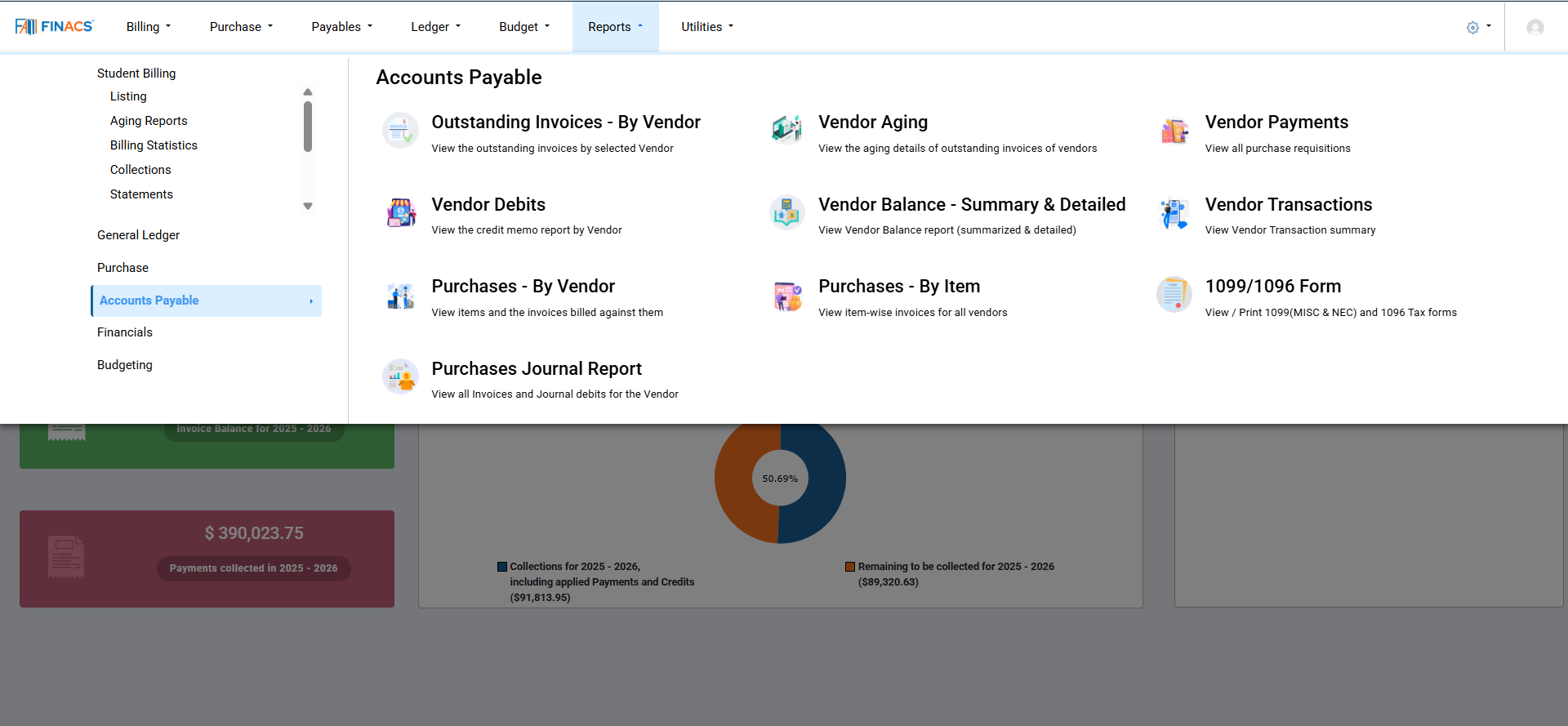Open the user profile avatar

click(x=1535, y=28)
